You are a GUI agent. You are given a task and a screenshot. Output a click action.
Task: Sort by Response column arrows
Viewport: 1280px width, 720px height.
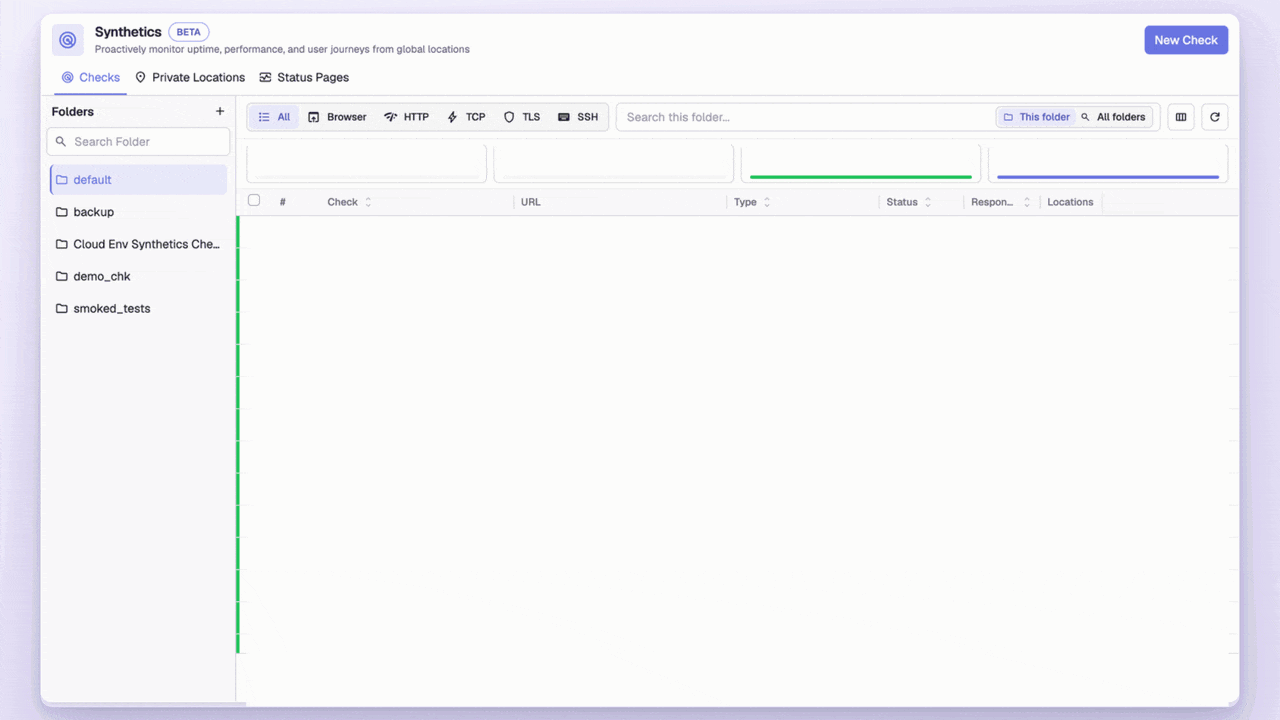pos(1026,202)
